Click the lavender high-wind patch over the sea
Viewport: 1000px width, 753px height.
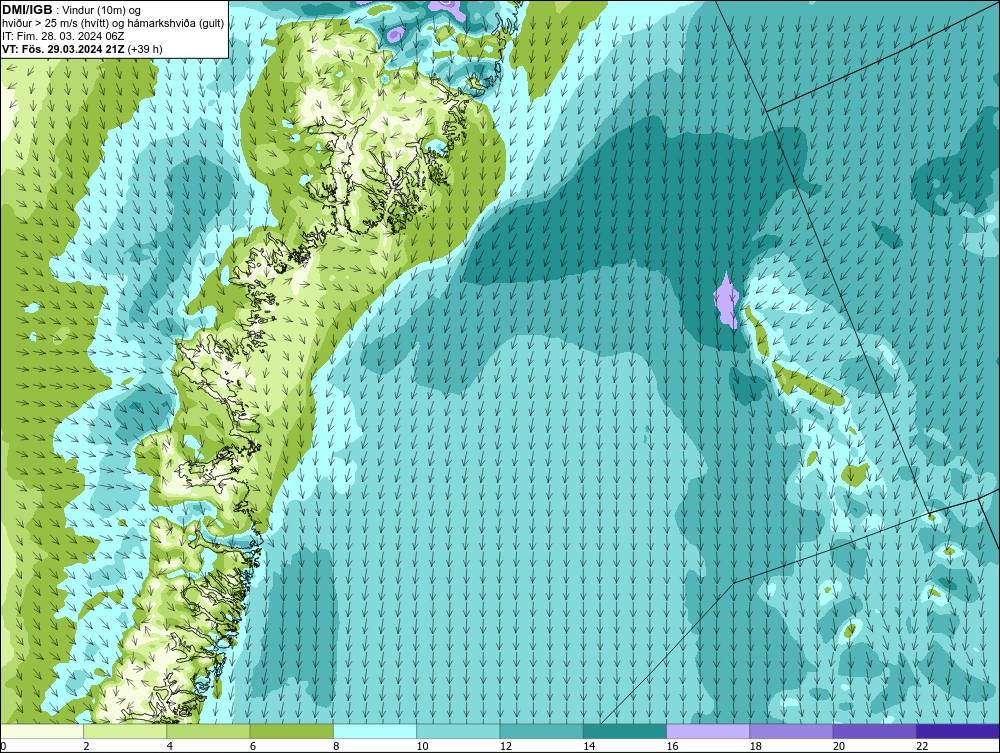726,301
